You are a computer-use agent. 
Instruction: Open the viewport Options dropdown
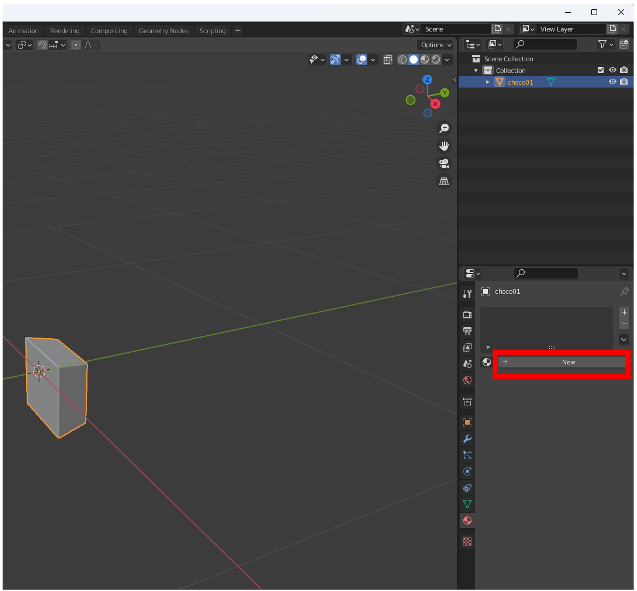pos(435,45)
